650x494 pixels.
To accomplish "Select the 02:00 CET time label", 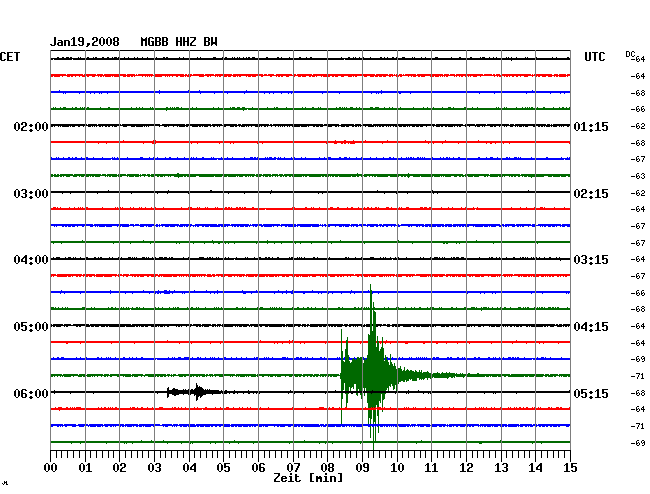I will (31, 126).
